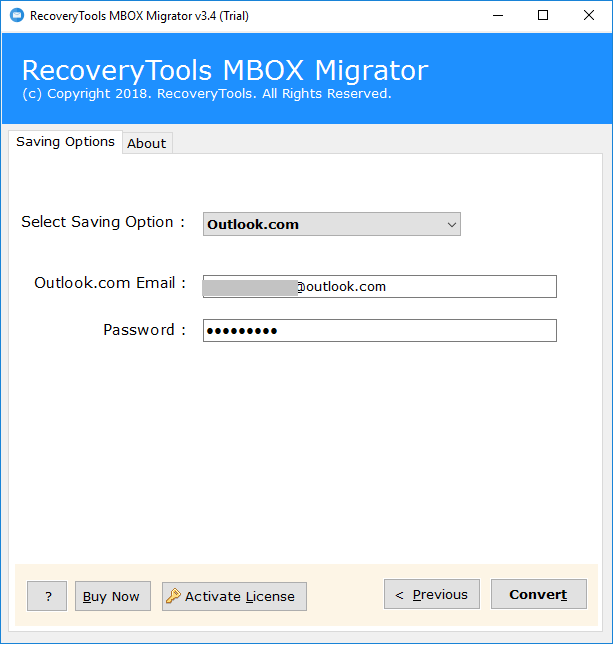The height and width of the screenshot is (646, 613).
Task: Close the MBOX Migrator window
Action: 589,16
